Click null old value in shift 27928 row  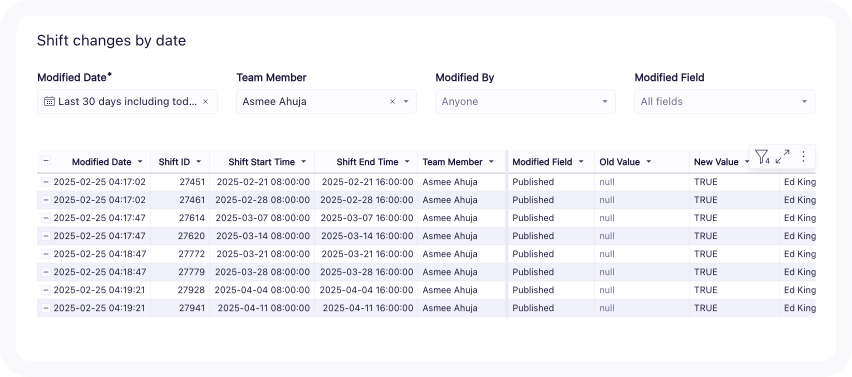click(642, 290)
